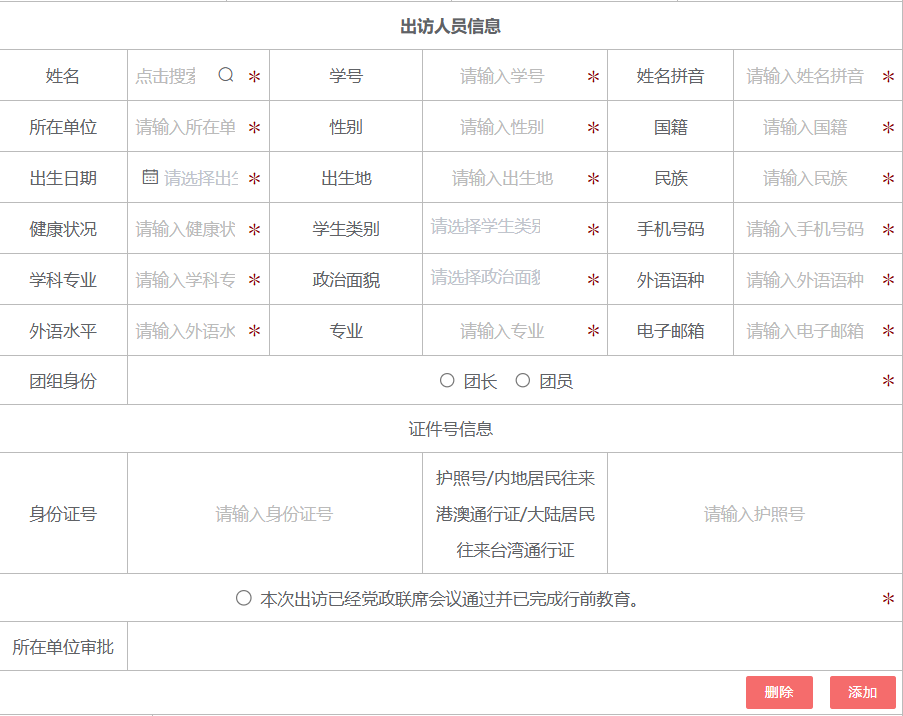
Task: Focus the 姓名拼音 input field
Action: (x=805, y=76)
